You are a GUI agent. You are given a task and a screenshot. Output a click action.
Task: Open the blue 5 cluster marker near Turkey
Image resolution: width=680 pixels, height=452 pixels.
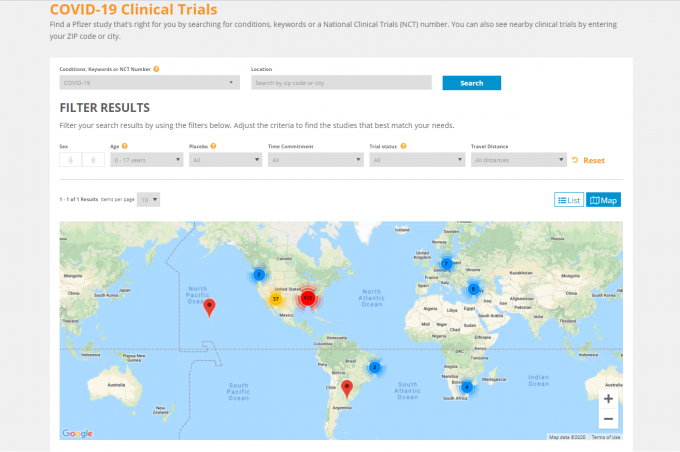point(474,289)
